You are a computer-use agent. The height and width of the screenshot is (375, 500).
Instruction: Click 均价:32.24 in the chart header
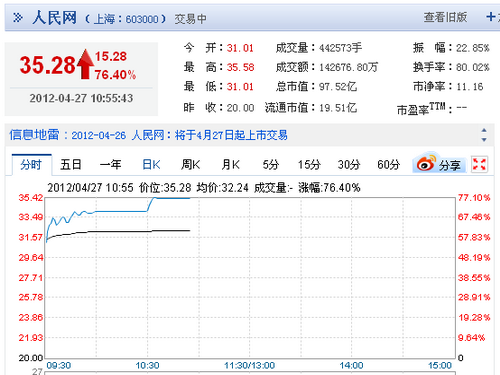(x=222, y=188)
